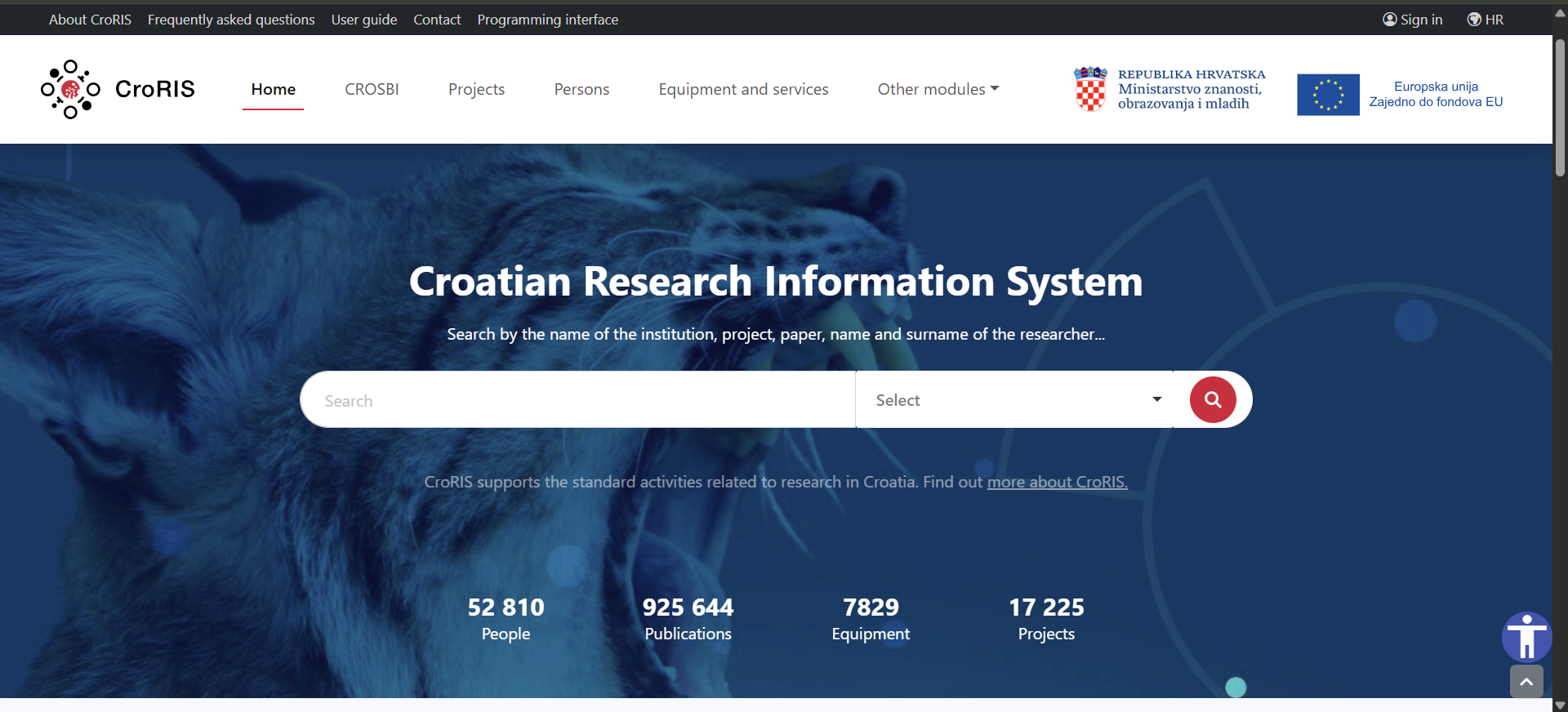The height and width of the screenshot is (712, 1568).
Task: Open Equipment and services menu item
Action: click(x=743, y=89)
